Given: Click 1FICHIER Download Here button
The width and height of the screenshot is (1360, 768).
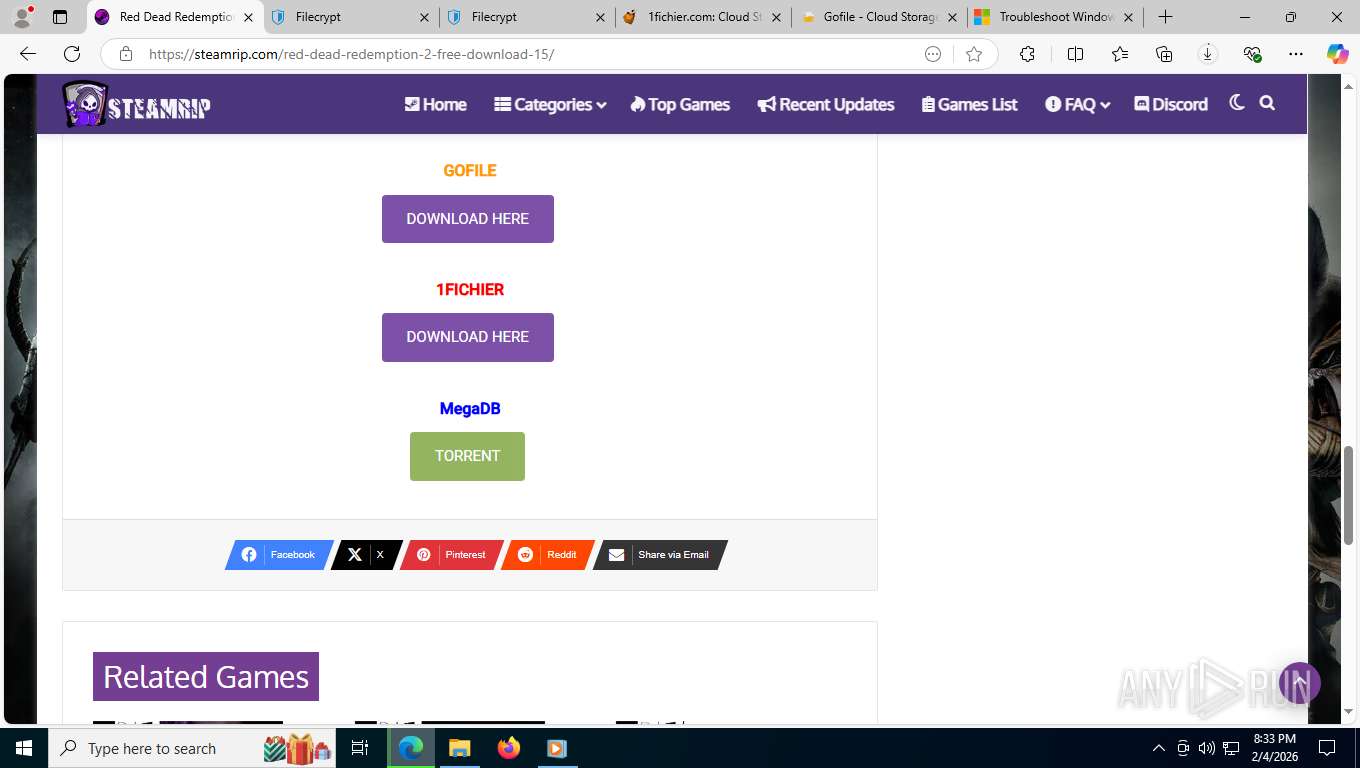Looking at the screenshot, I should [x=468, y=337].
